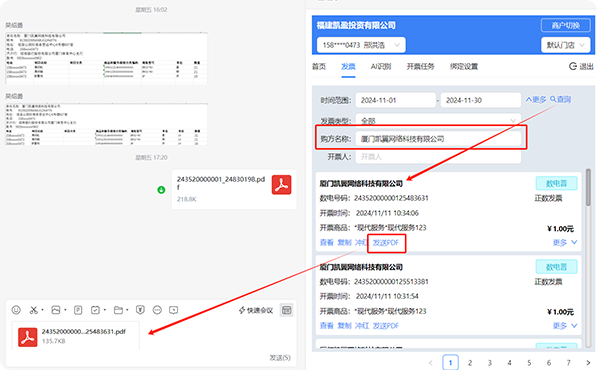Open the 24830198.pdf red PDF icon
The width and height of the screenshot is (597, 370).
281,185
